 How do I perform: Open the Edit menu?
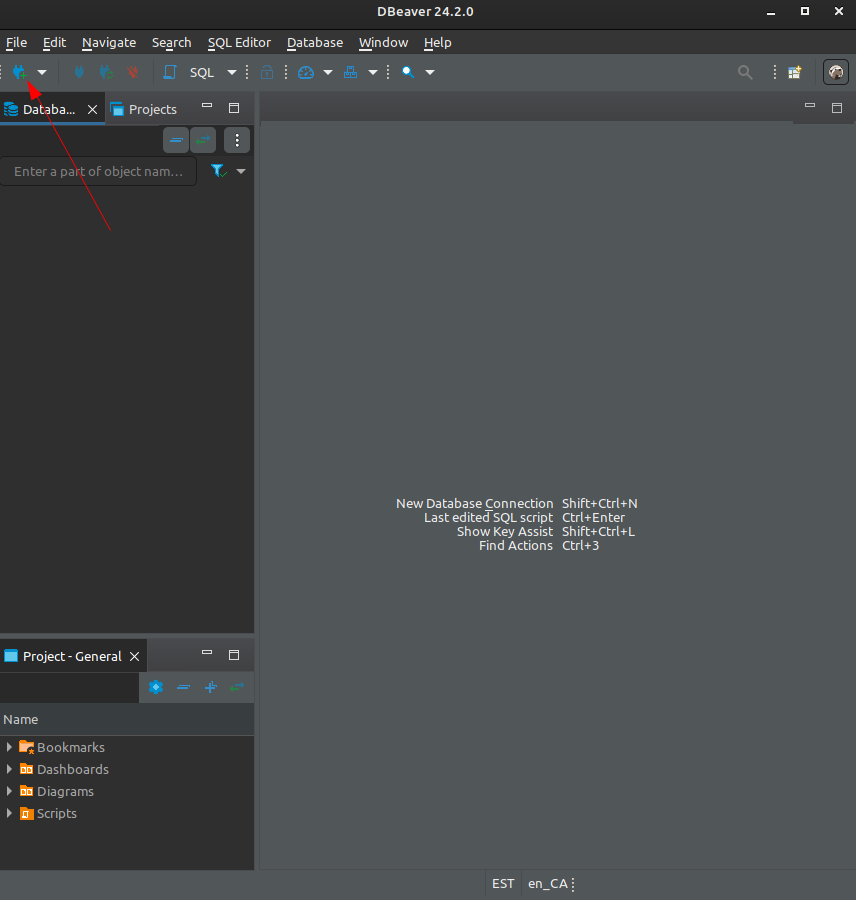[55, 42]
